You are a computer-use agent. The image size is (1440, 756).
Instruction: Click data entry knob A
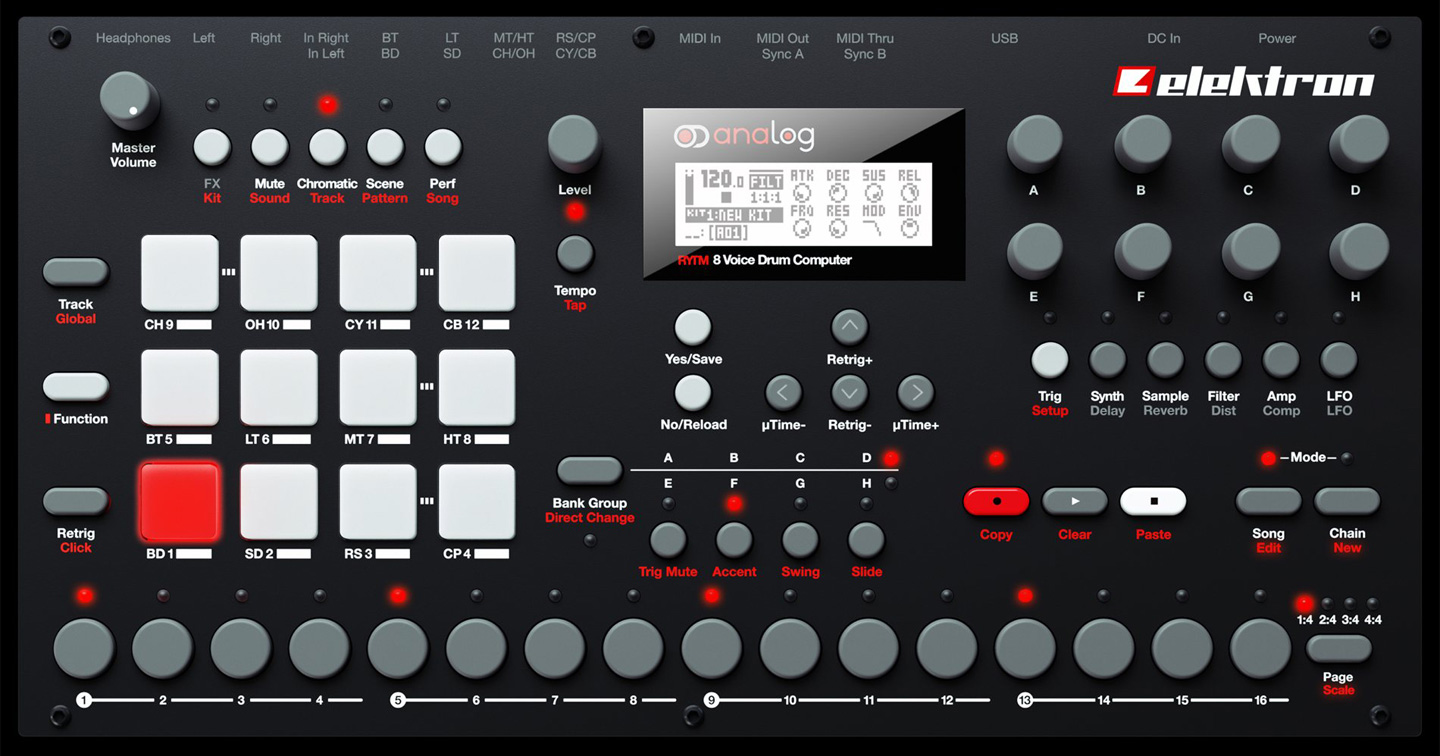(1035, 144)
